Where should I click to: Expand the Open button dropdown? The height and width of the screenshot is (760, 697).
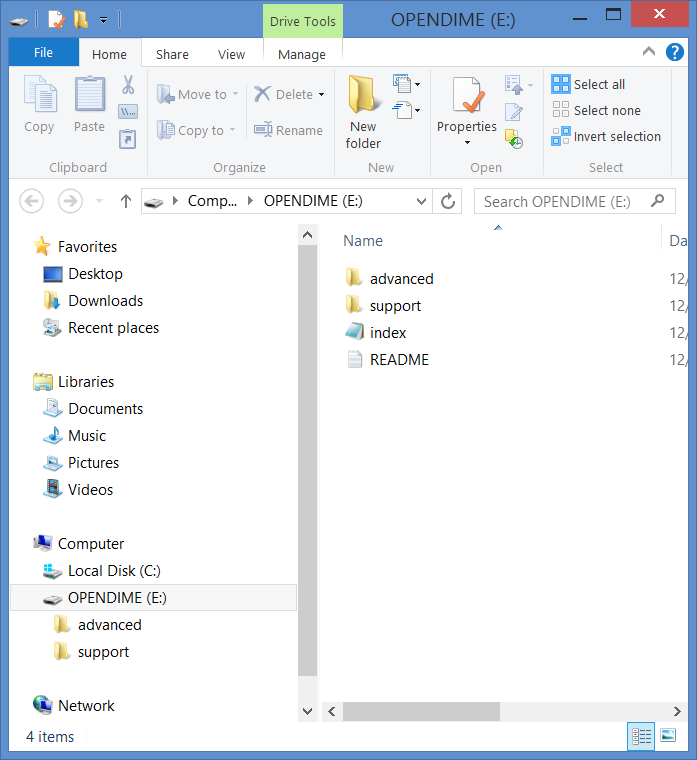point(530,85)
